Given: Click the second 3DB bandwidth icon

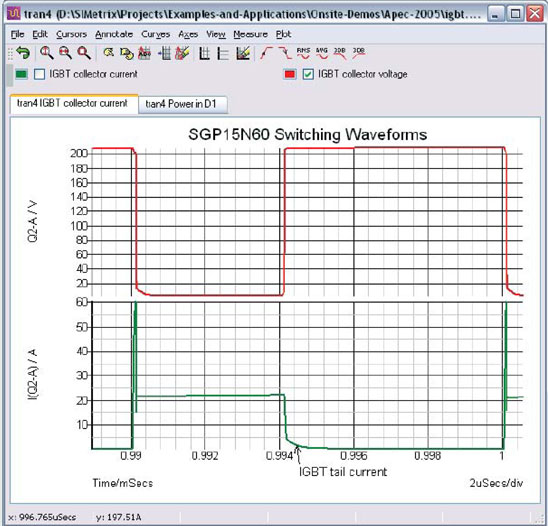Looking at the screenshot, I should pos(359,53).
